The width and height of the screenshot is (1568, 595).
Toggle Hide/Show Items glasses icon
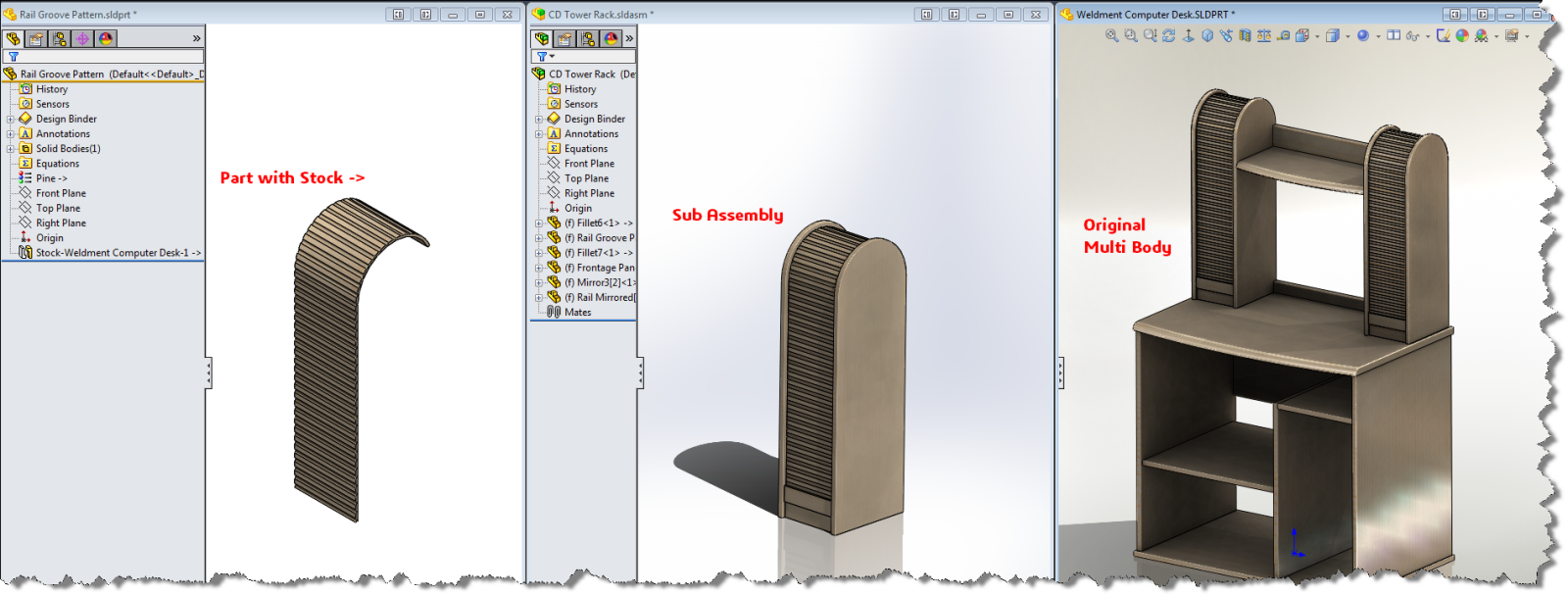[1412, 35]
